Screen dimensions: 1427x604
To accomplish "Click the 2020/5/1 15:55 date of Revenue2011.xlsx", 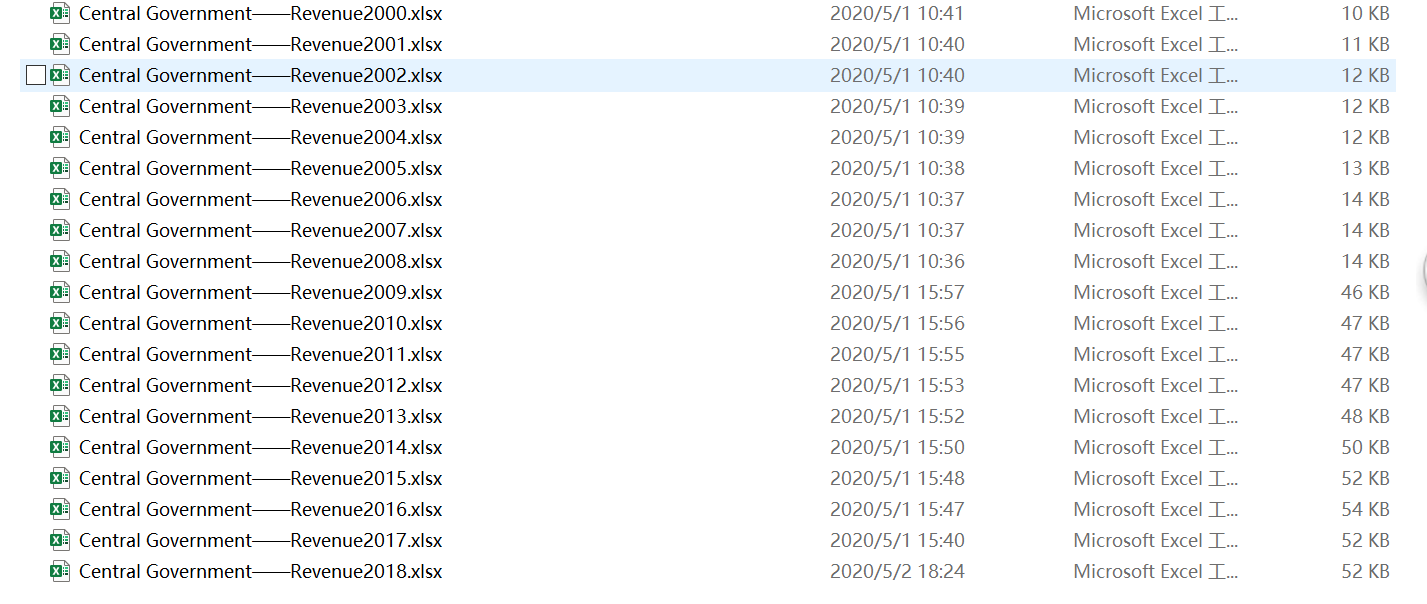I will pos(897,354).
